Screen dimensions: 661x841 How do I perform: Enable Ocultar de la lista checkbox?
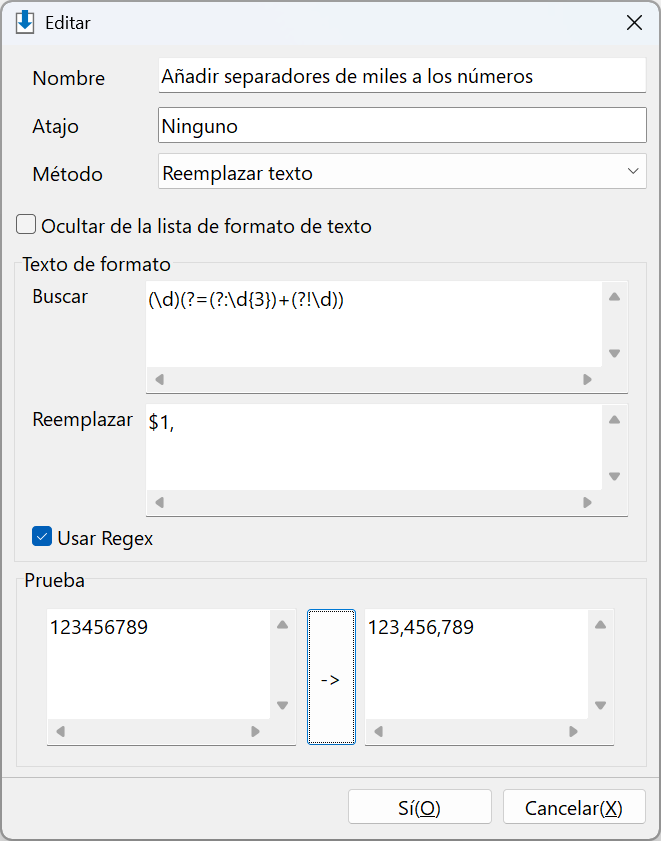click(x=26, y=225)
